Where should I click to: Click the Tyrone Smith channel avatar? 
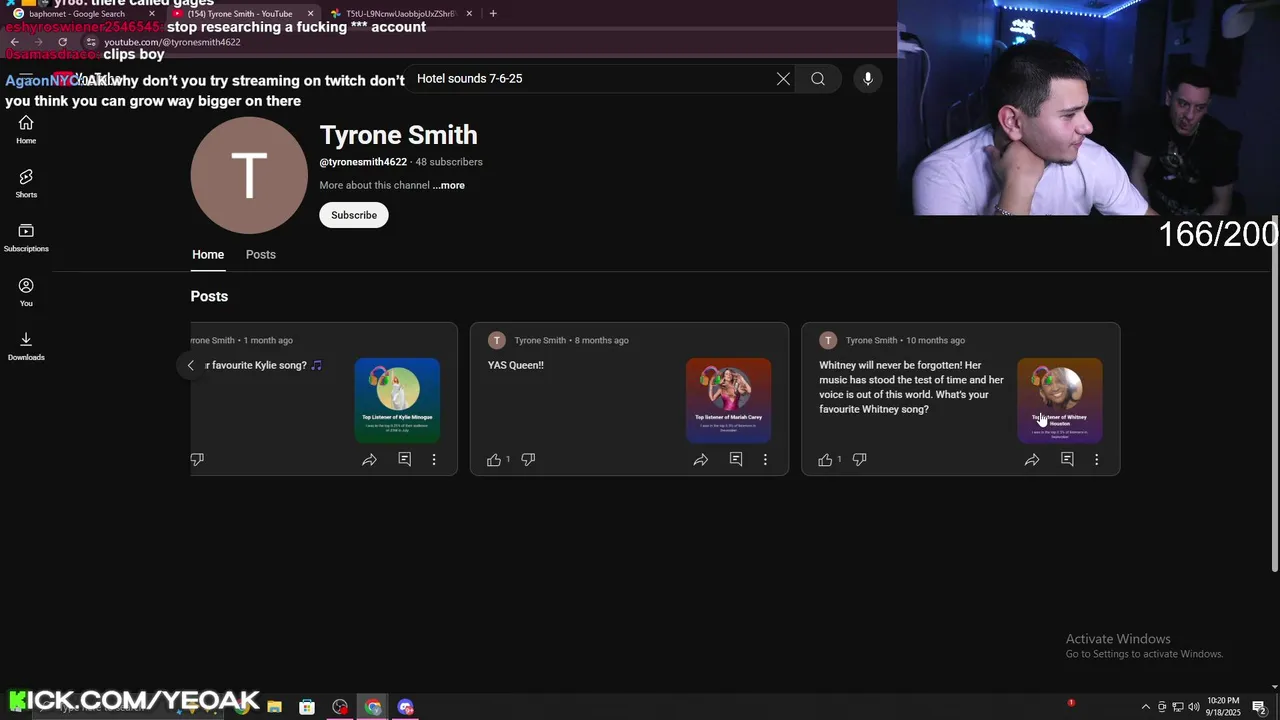pyautogui.click(x=249, y=175)
